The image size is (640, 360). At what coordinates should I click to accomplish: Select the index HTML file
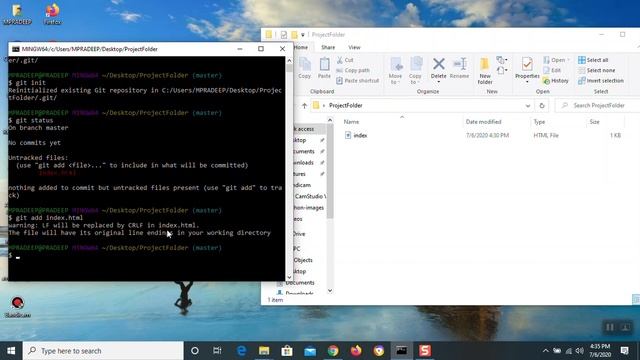click(360, 136)
